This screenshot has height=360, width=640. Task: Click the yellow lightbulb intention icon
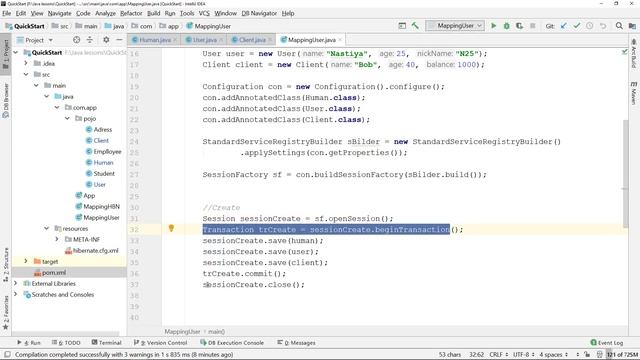click(x=171, y=228)
